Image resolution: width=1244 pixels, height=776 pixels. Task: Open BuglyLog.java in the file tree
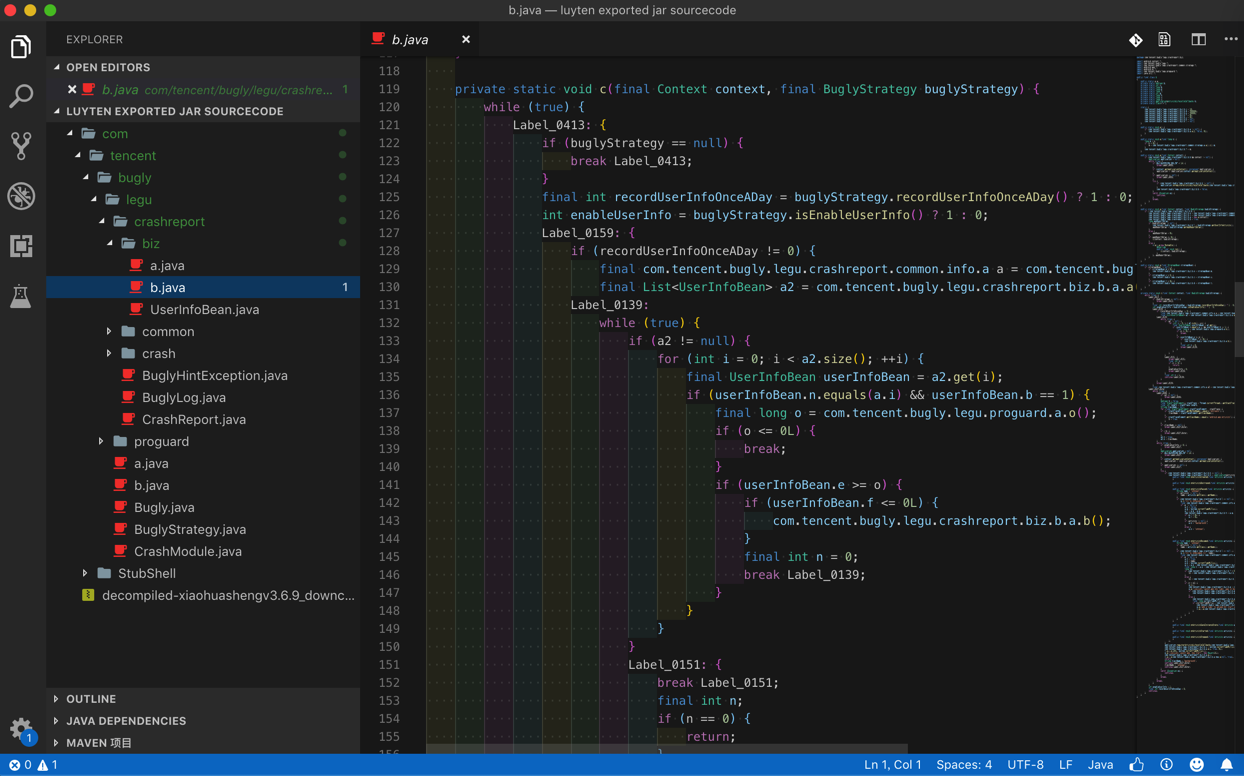203,398
